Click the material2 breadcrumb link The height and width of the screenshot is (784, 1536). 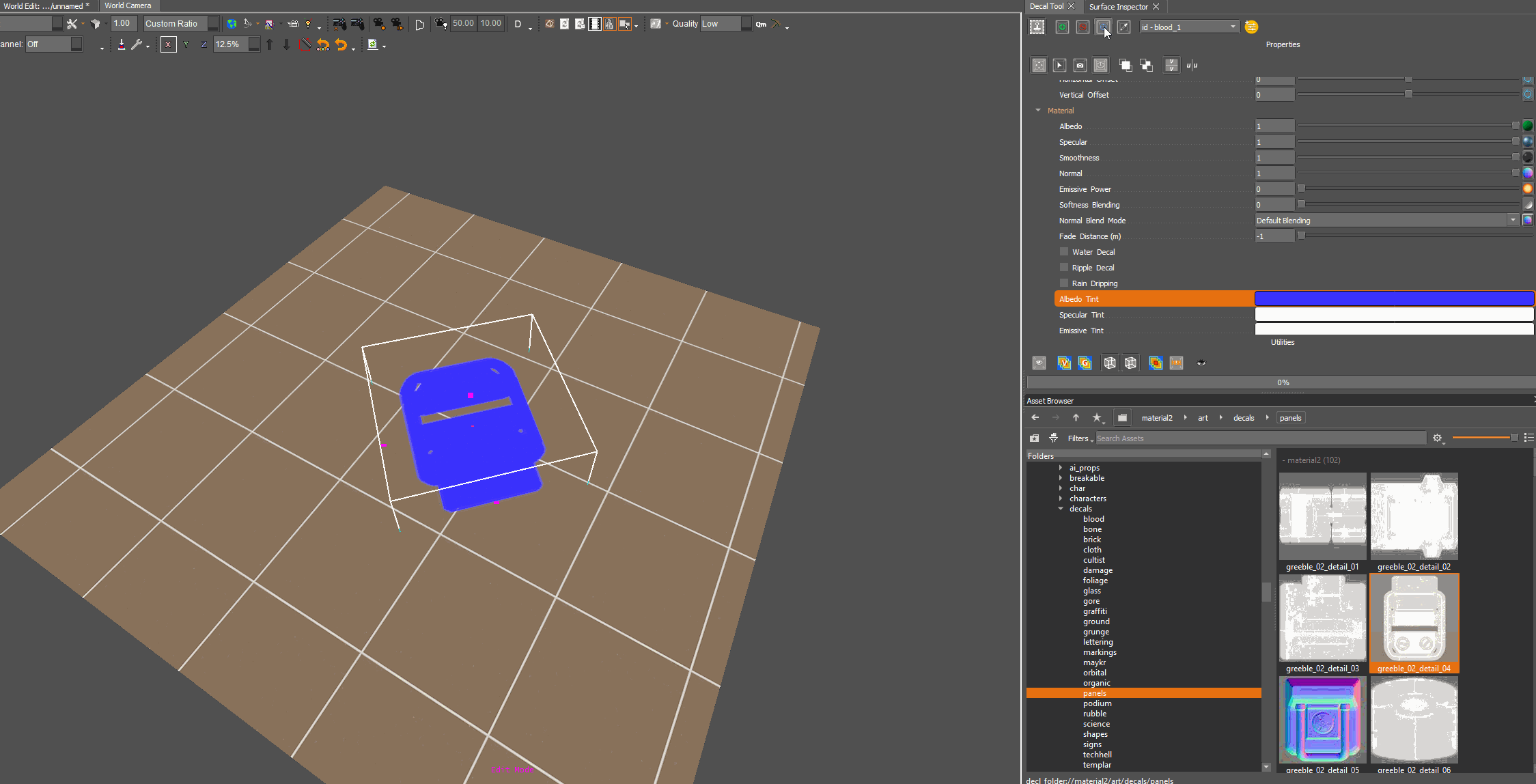(1157, 418)
